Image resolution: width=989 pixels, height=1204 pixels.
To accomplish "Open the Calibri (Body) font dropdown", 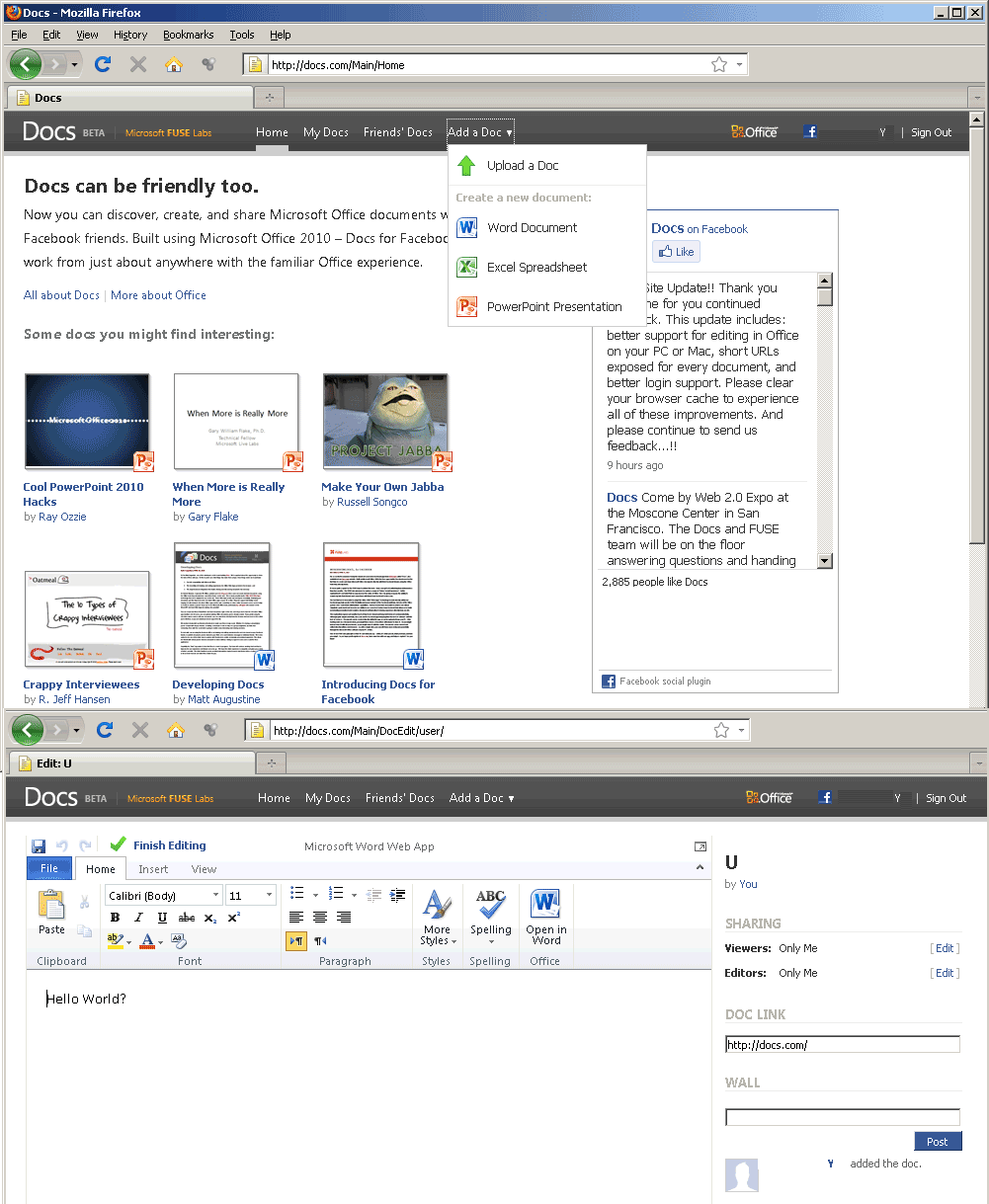I will click(x=214, y=896).
